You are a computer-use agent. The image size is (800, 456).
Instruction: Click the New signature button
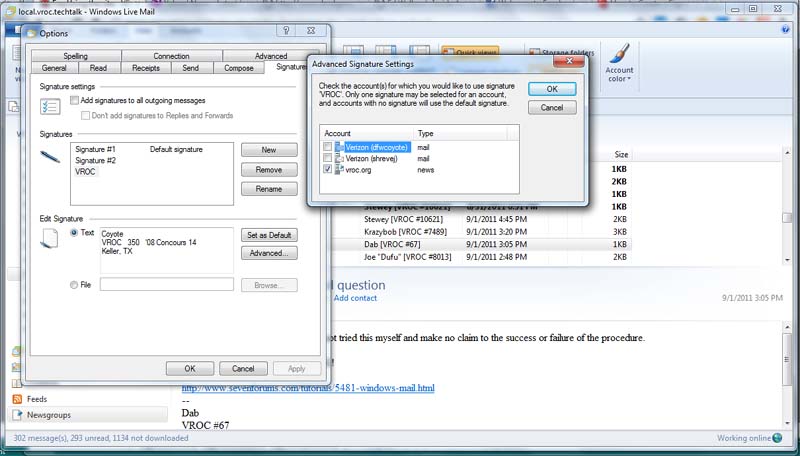pyautogui.click(x=269, y=150)
